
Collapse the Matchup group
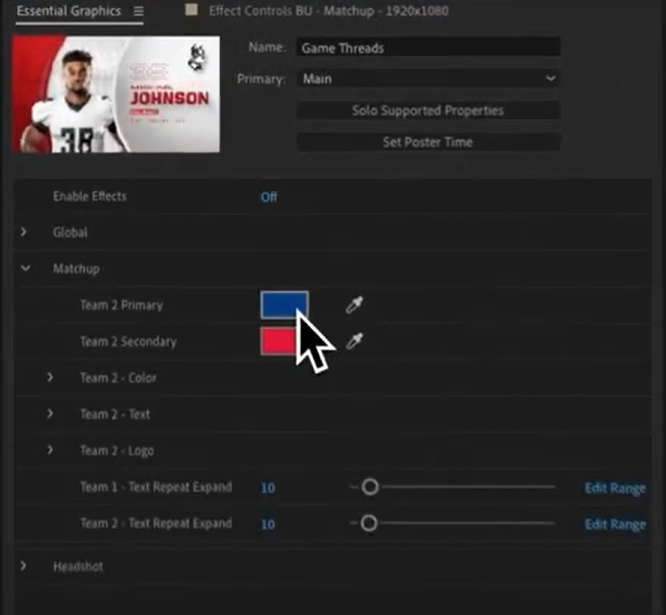pos(24,269)
